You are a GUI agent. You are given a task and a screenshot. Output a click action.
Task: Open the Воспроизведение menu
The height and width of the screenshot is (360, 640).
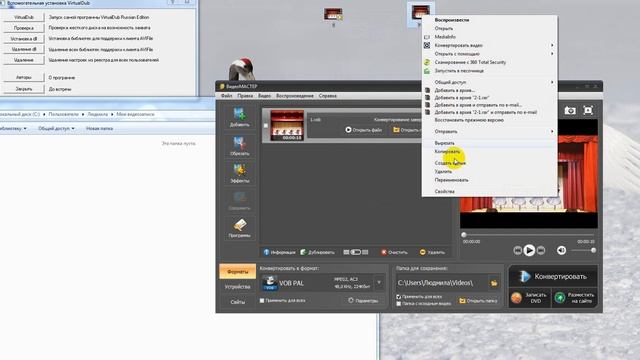coord(295,96)
